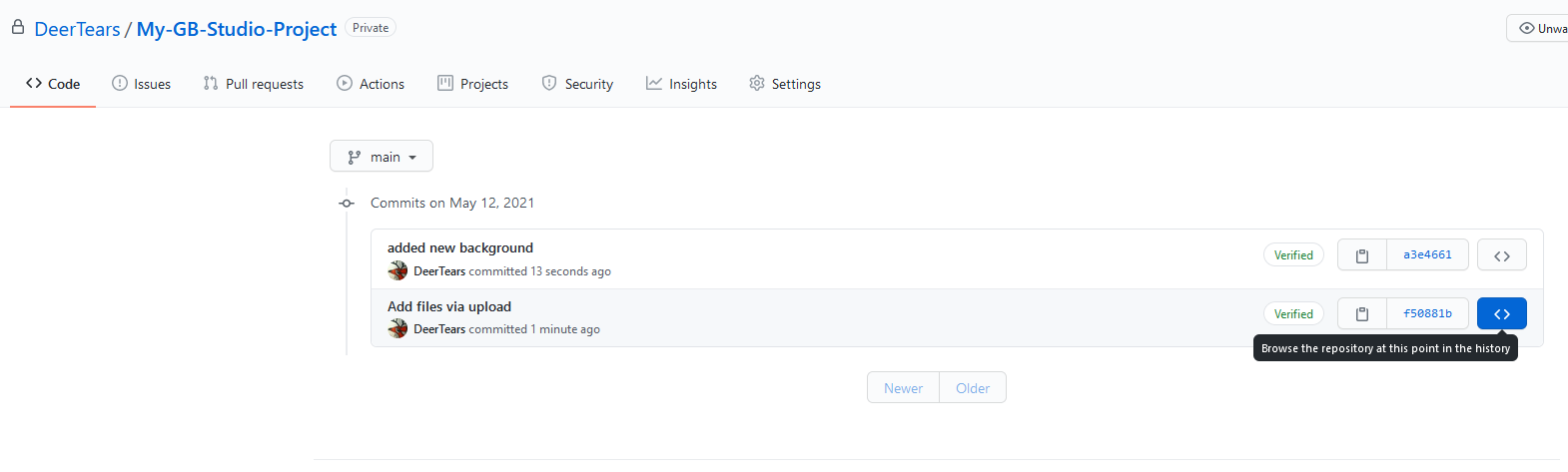Screen dimensions: 1568x472
Task: Open the Security tab
Action: click(x=577, y=84)
